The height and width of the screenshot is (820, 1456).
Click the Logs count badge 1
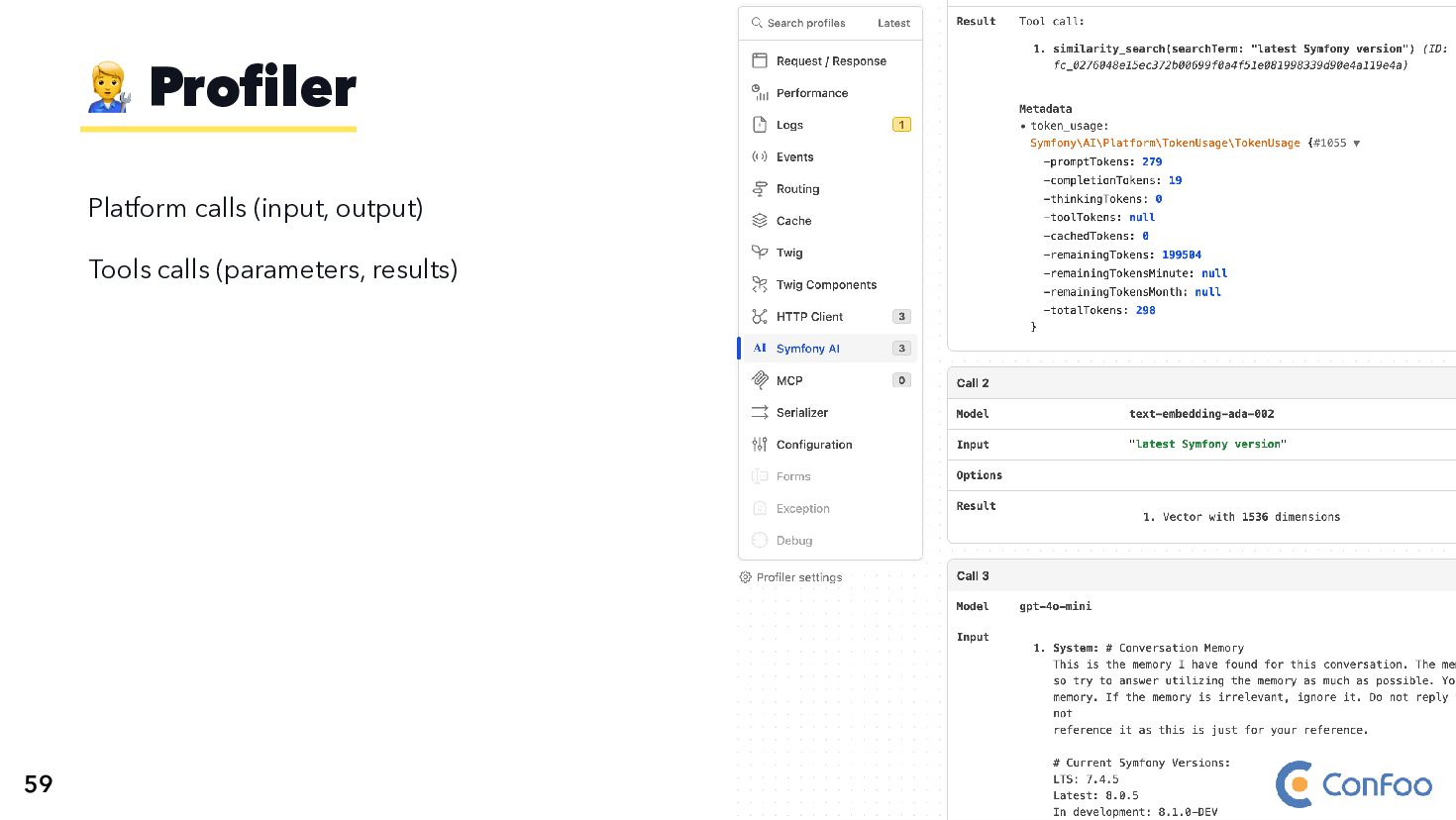901,125
